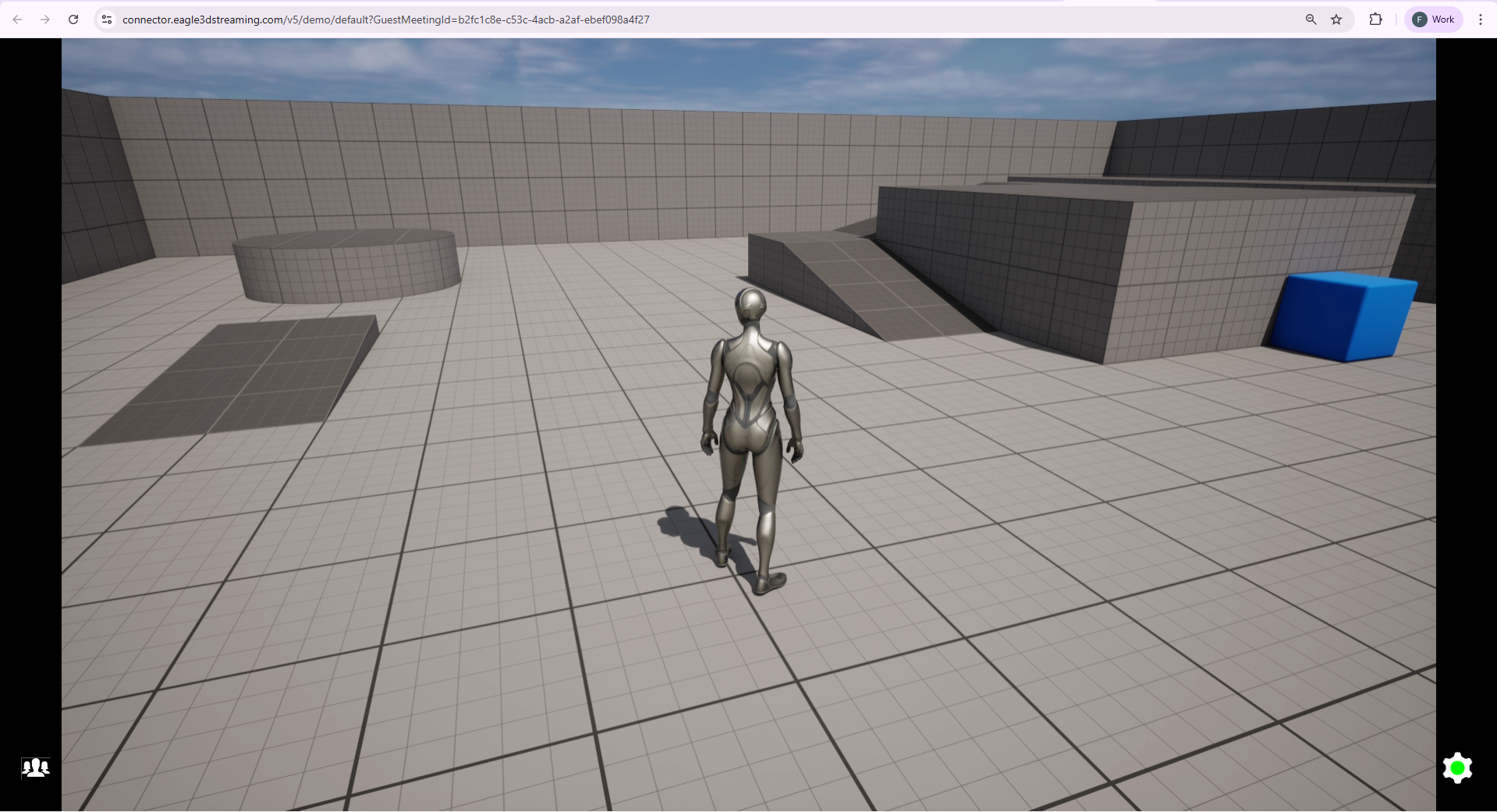
Task: Click the metallic humanoid character
Action: pyautogui.click(x=750, y=421)
